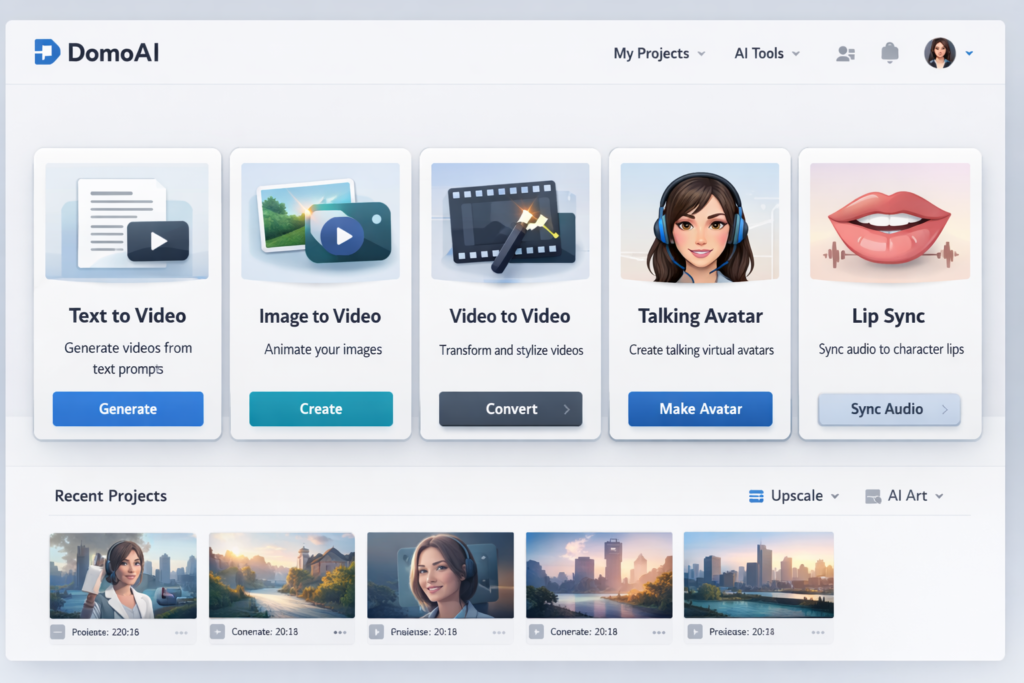The height and width of the screenshot is (683, 1024).
Task: Select the Lip Sync title
Action: pos(888,317)
